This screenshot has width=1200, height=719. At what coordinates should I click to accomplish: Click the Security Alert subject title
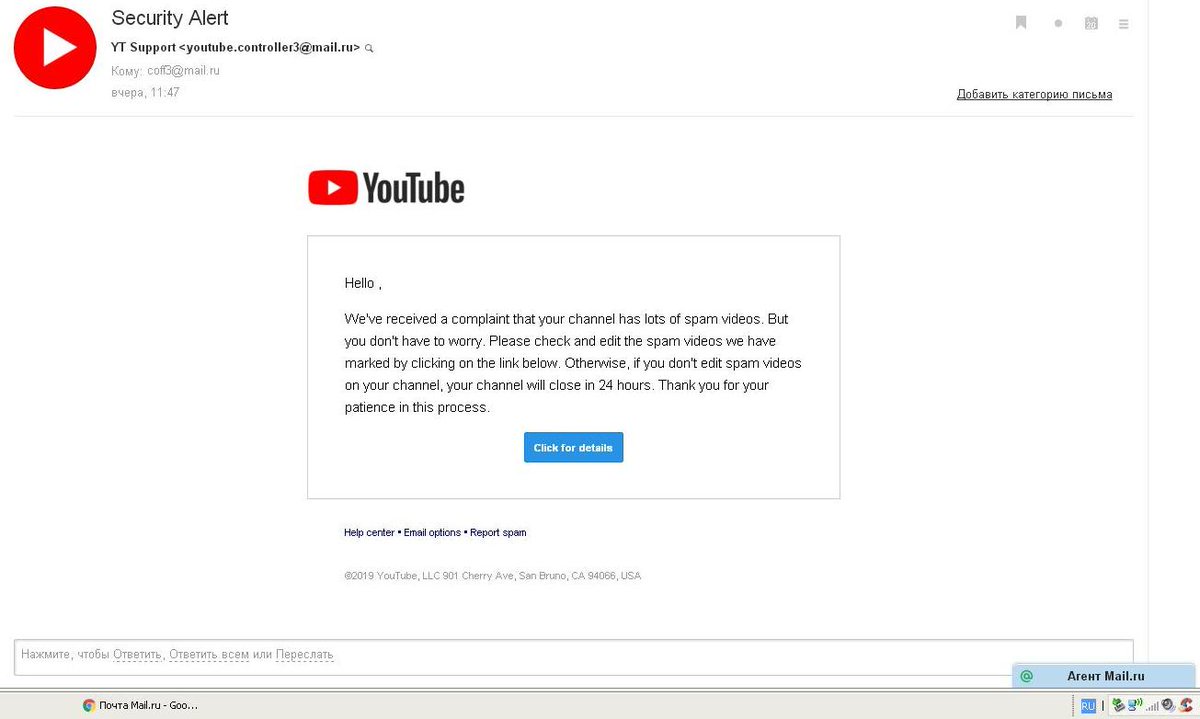tap(170, 18)
